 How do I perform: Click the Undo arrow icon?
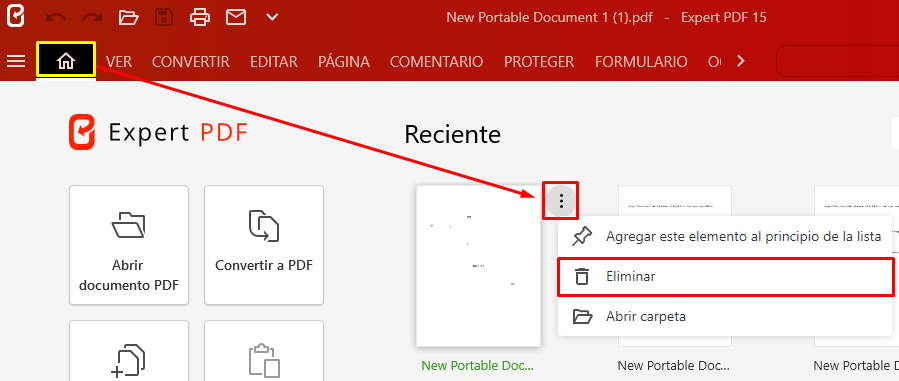point(56,18)
